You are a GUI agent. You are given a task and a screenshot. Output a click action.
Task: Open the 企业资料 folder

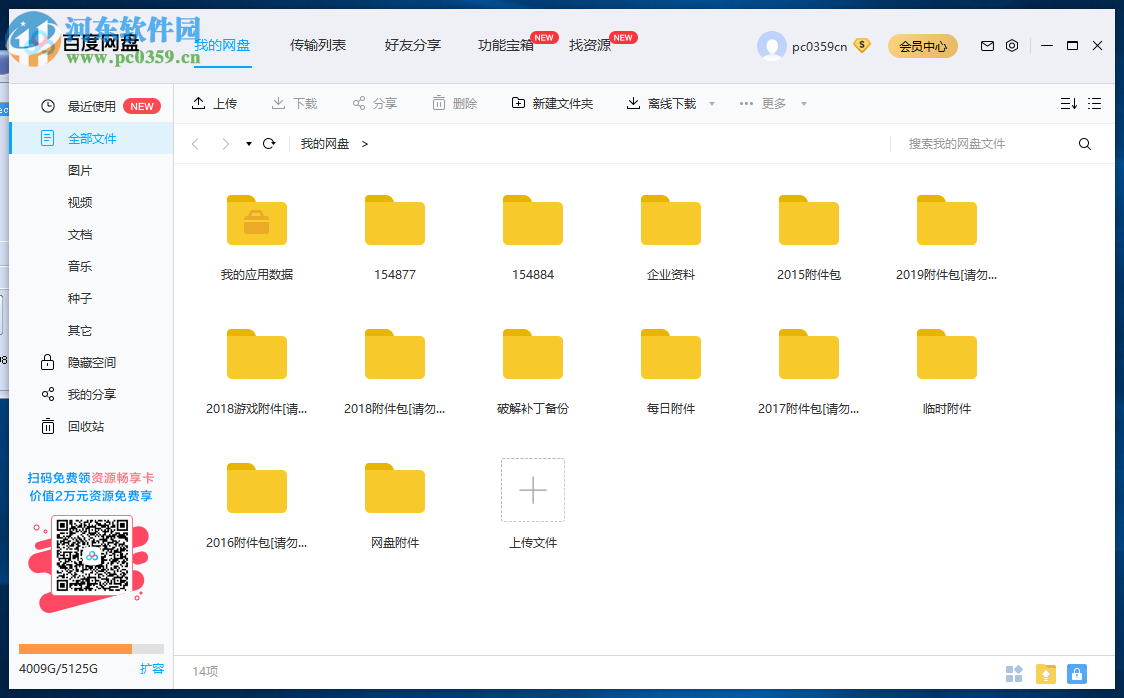click(x=670, y=220)
